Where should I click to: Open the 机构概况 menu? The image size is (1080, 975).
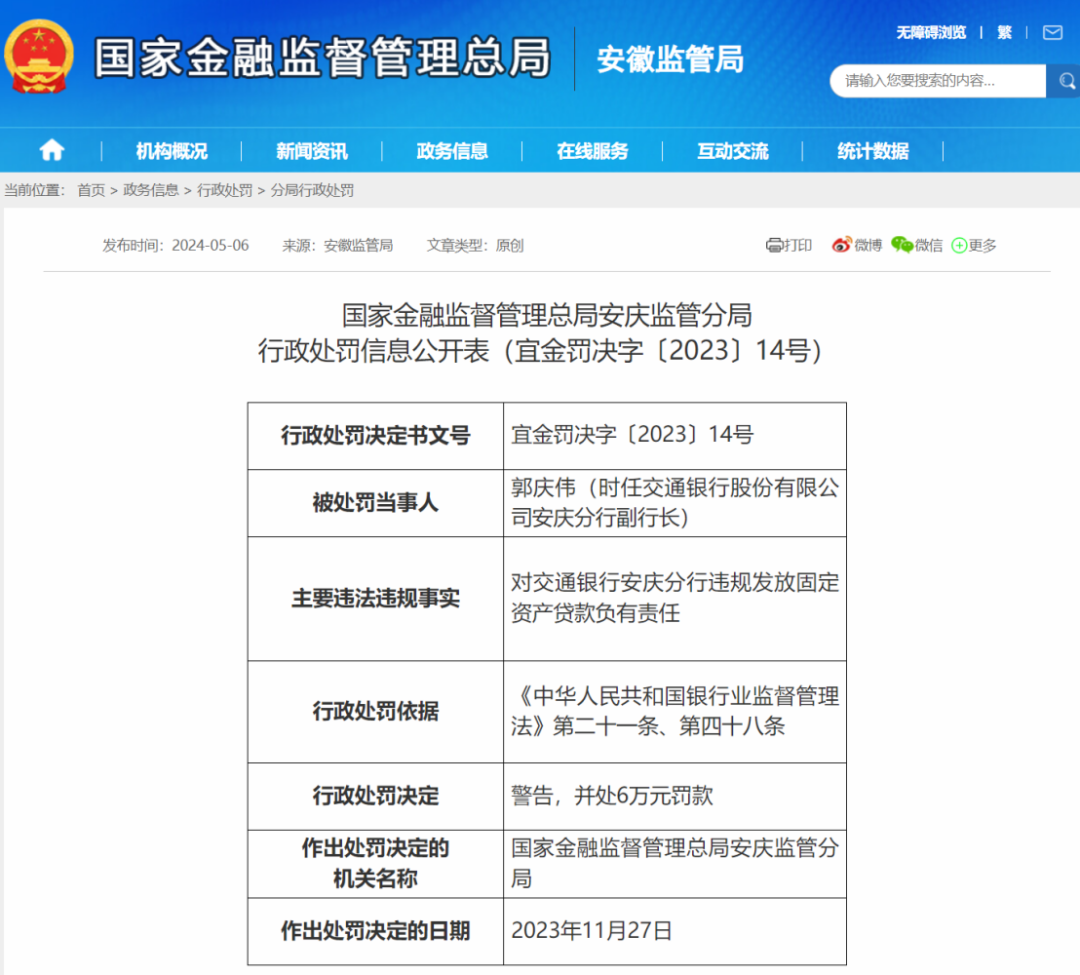pyautogui.click(x=172, y=151)
